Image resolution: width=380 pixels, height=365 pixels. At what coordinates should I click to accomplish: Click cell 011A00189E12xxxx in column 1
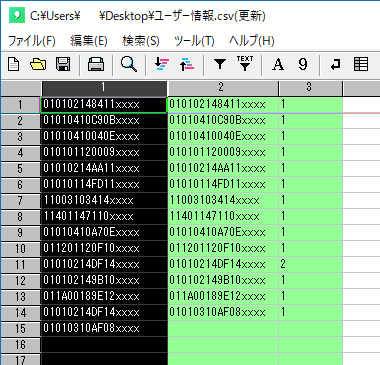click(x=104, y=297)
